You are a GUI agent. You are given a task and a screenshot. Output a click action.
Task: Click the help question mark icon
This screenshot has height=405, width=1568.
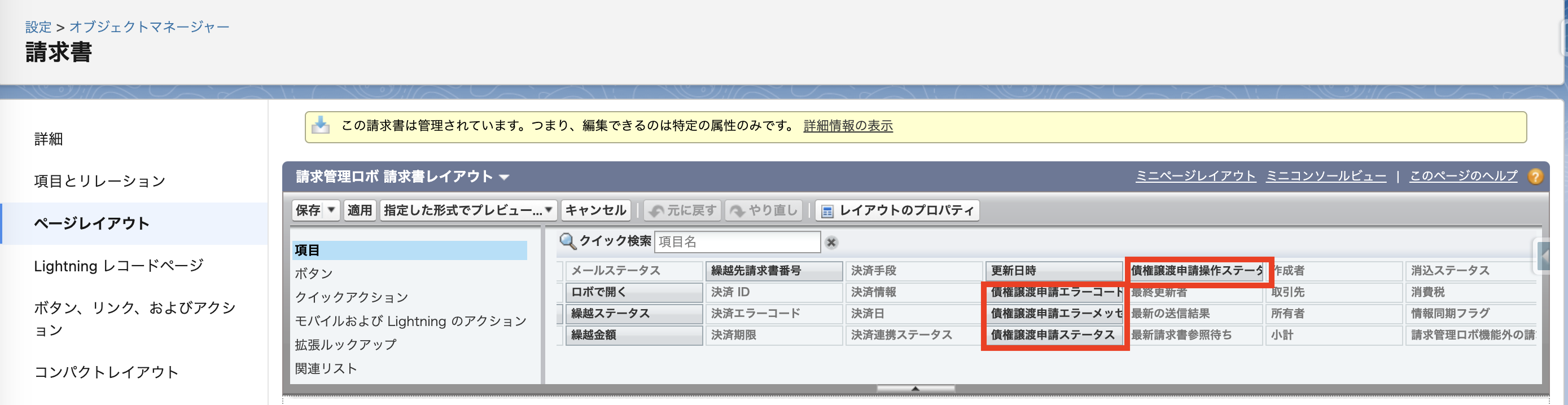point(1535,177)
